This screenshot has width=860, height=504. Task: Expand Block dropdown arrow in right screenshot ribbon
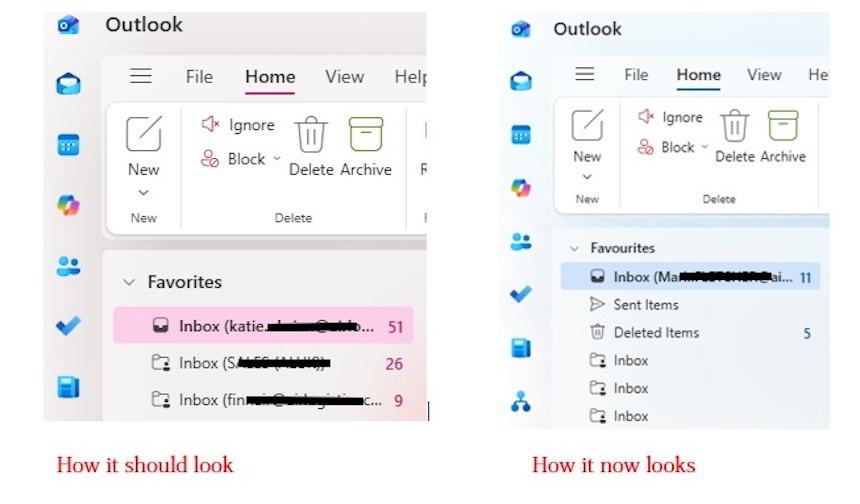pos(704,147)
